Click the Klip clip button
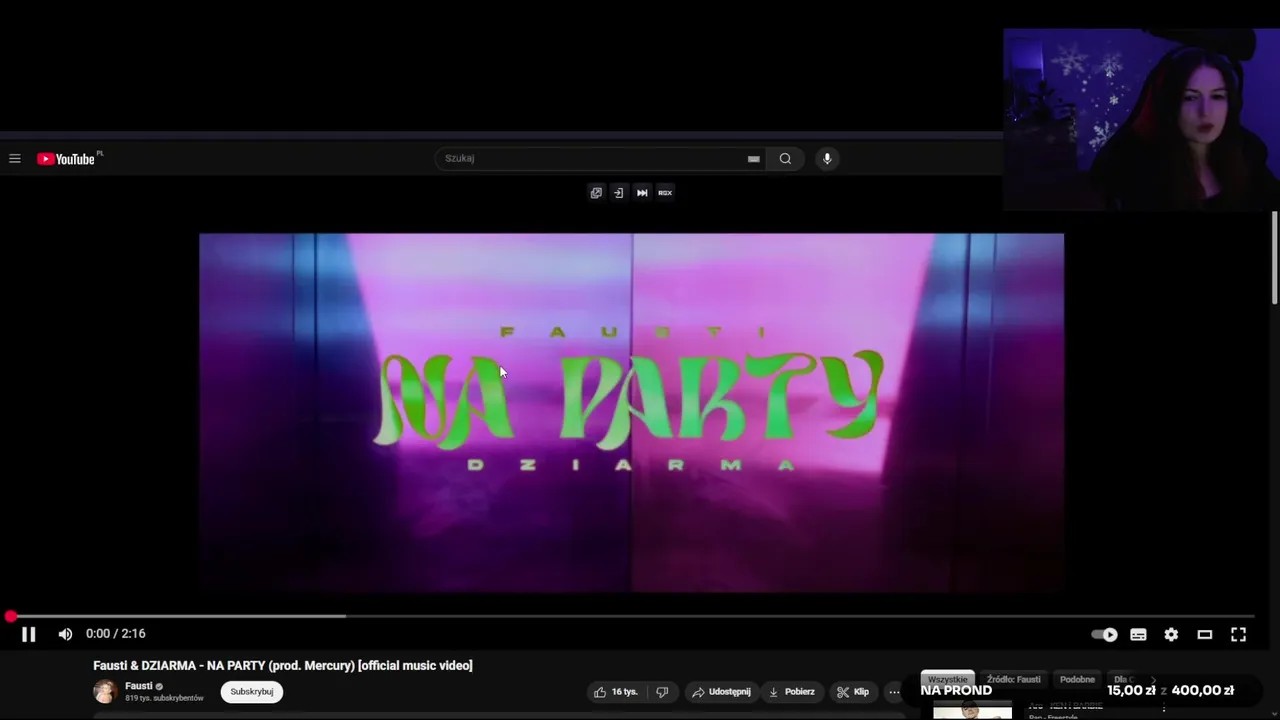Screen dimensions: 1280x720 pos(853,692)
